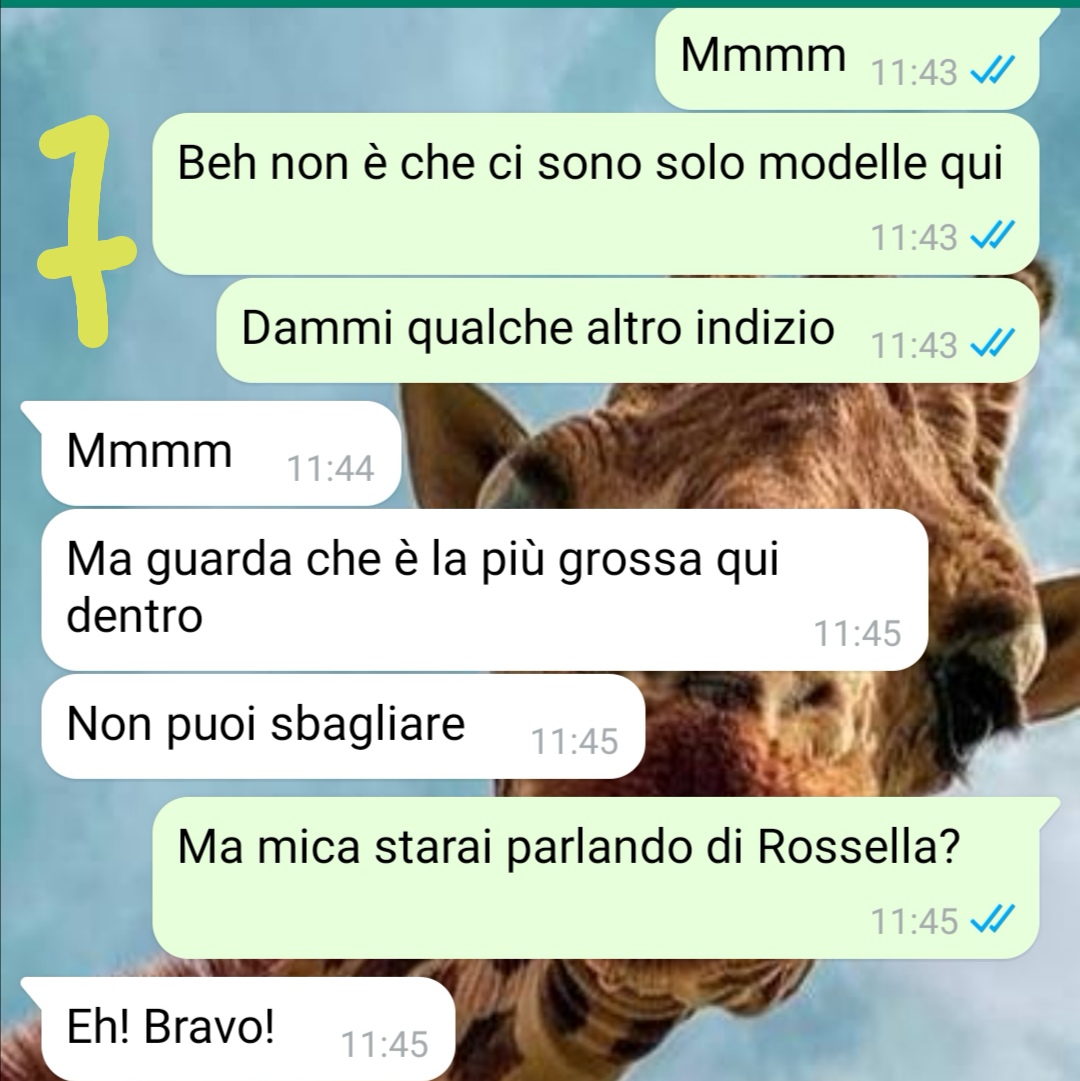Click the 11:45 timestamp on Non puoi sbagliare
This screenshot has height=1081, width=1080.
pos(574,742)
